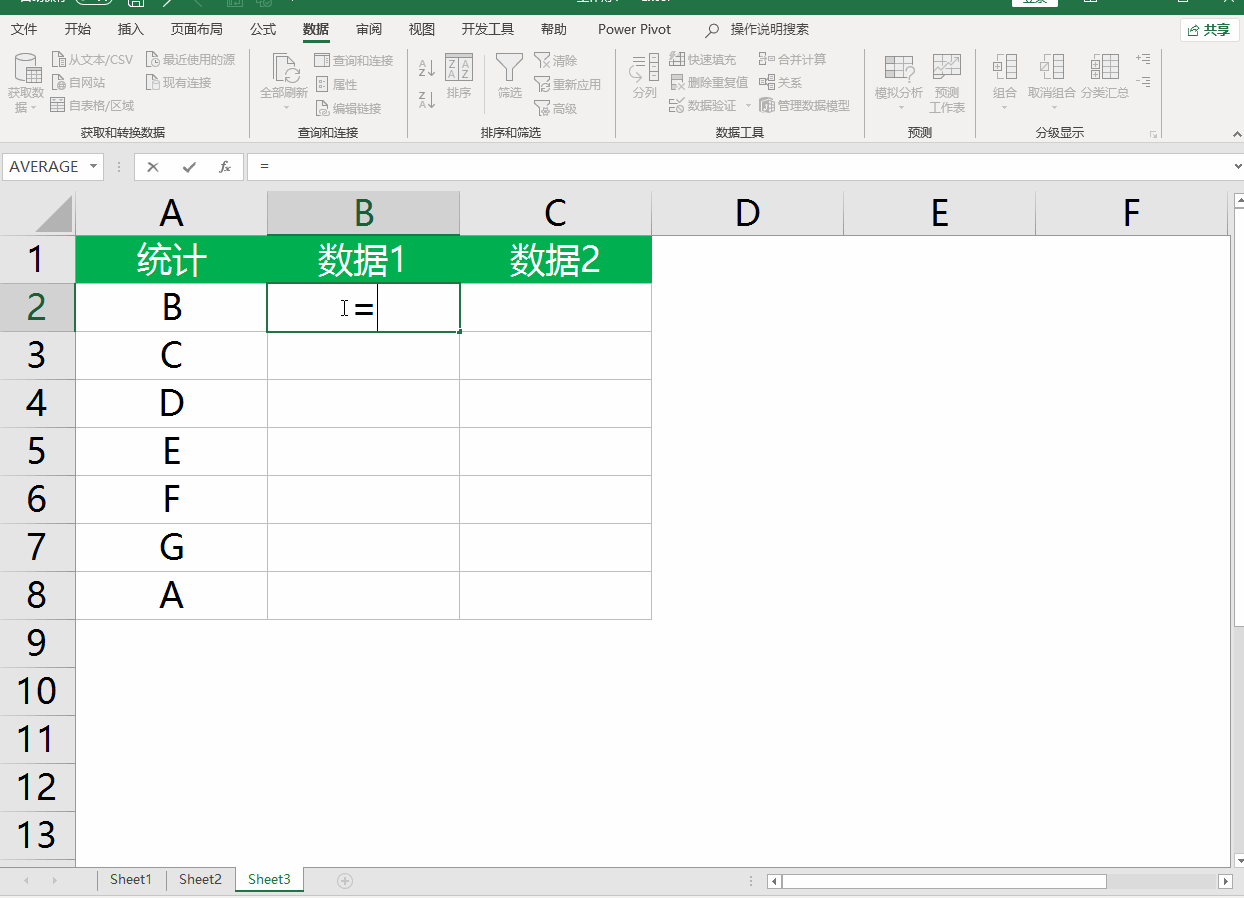Switch to Sheet1 tab
The height and width of the screenshot is (898, 1244).
(x=131, y=880)
